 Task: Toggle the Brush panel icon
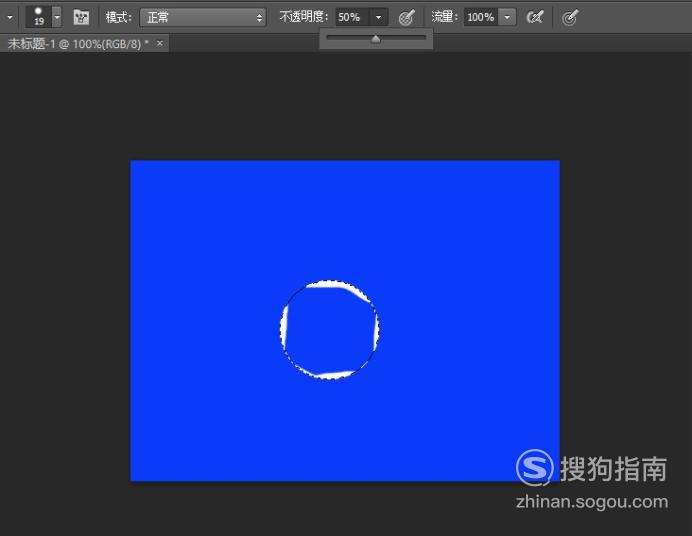81,17
